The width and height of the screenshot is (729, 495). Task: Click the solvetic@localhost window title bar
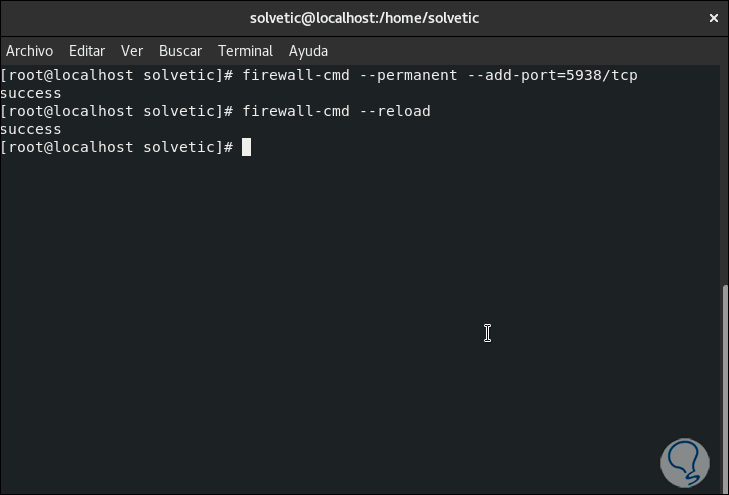tap(363, 18)
